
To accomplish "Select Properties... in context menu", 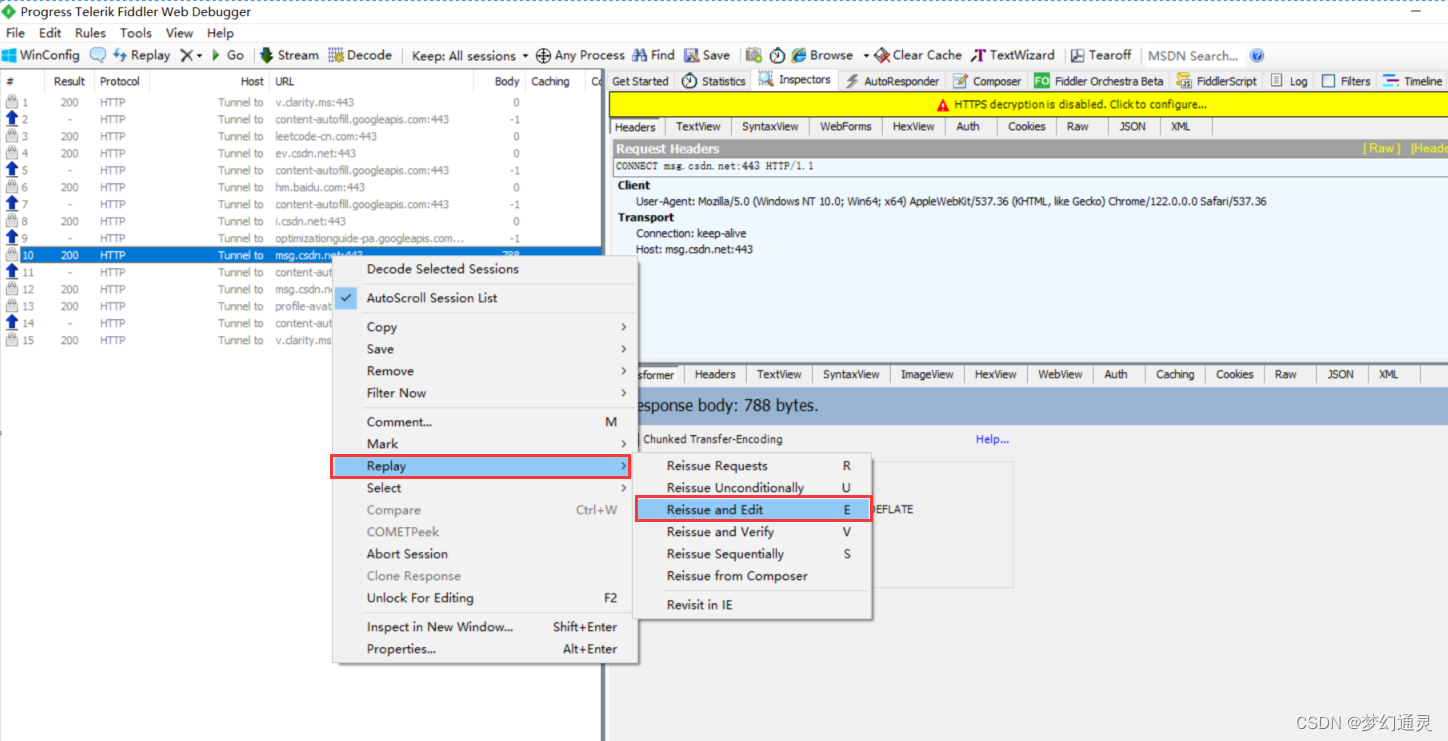I will (485, 649).
